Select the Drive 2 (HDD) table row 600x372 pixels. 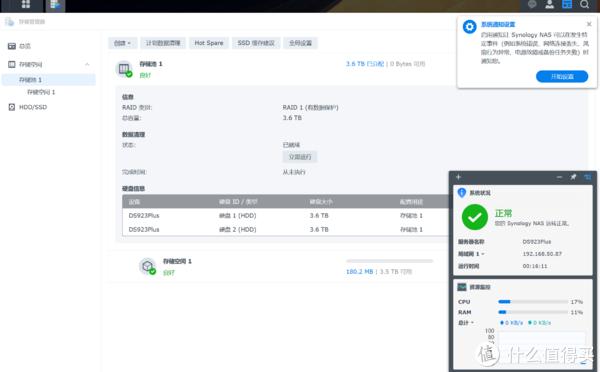(285, 230)
